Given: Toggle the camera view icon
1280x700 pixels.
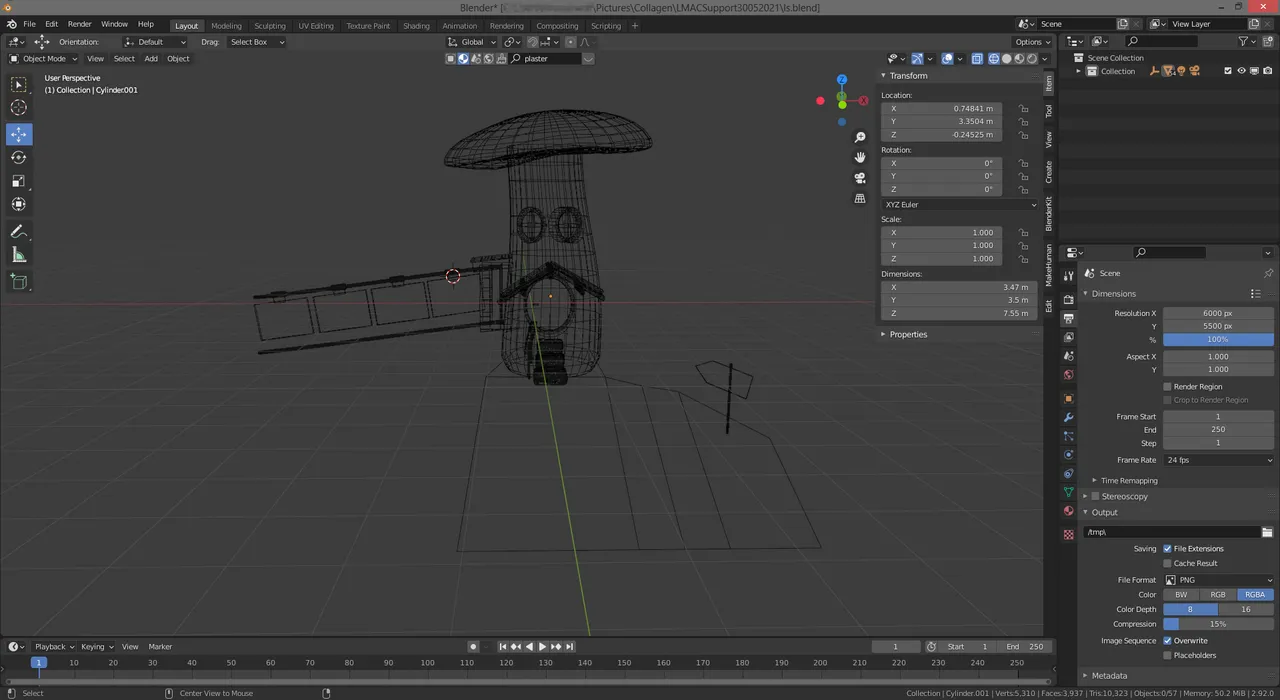Looking at the screenshot, I should tap(860, 178).
